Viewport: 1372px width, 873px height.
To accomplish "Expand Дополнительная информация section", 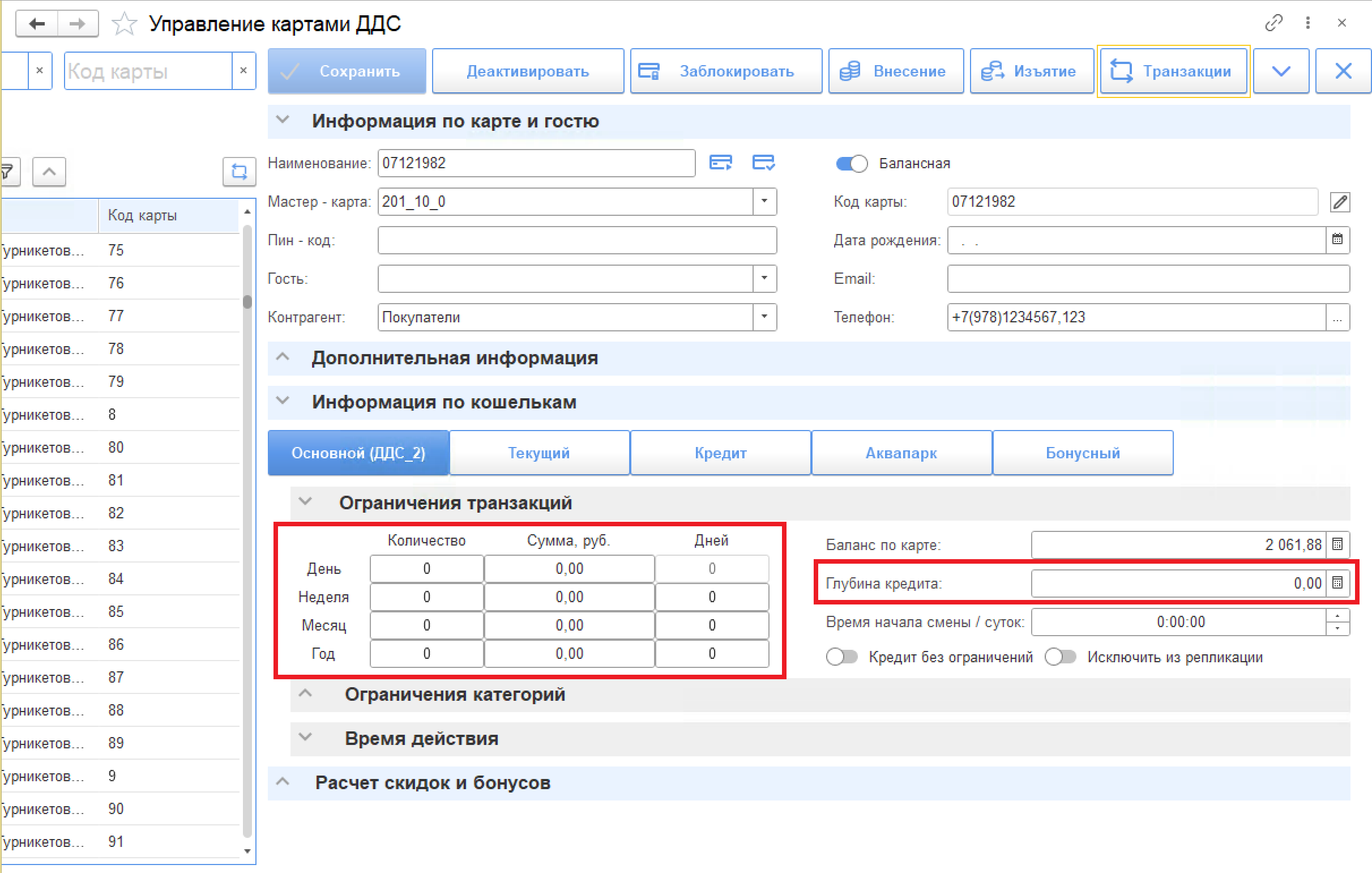I will click(x=283, y=357).
